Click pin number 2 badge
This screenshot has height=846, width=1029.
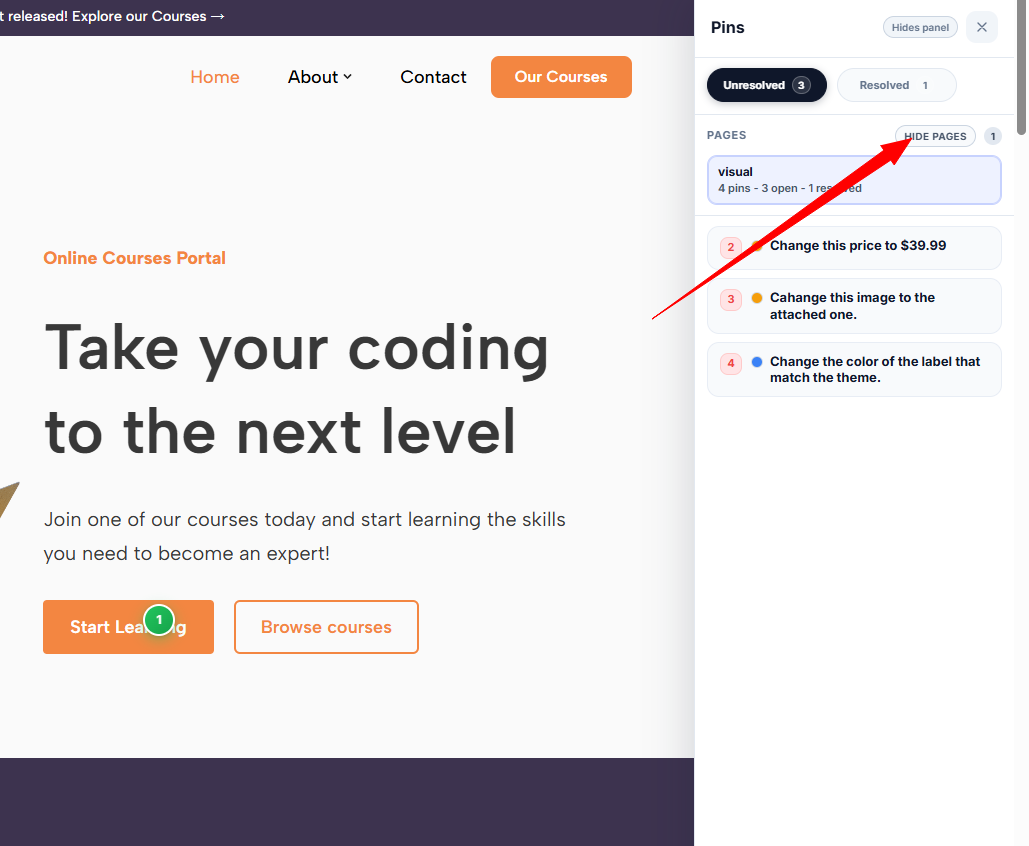(731, 247)
